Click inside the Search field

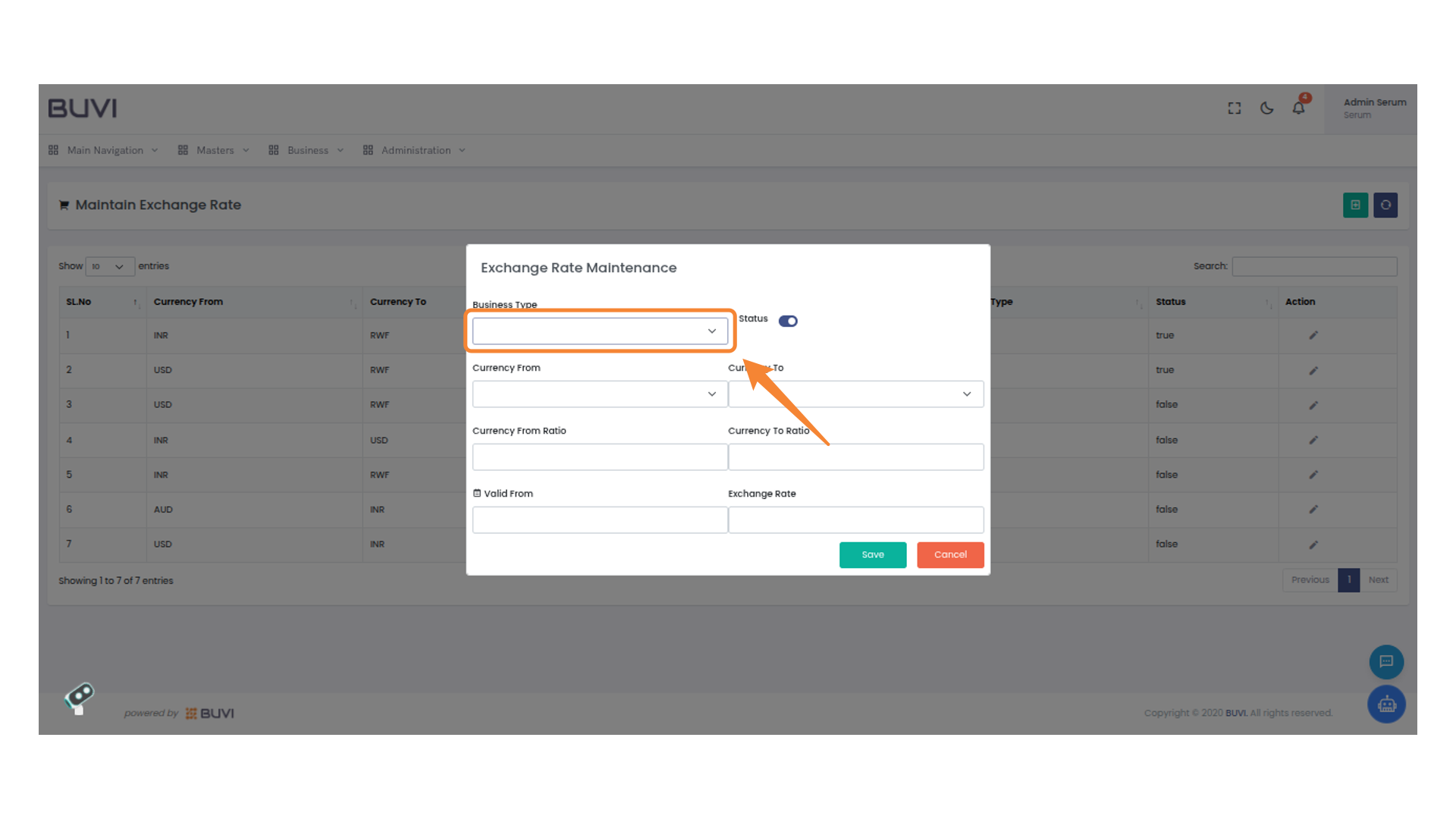(1314, 266)
